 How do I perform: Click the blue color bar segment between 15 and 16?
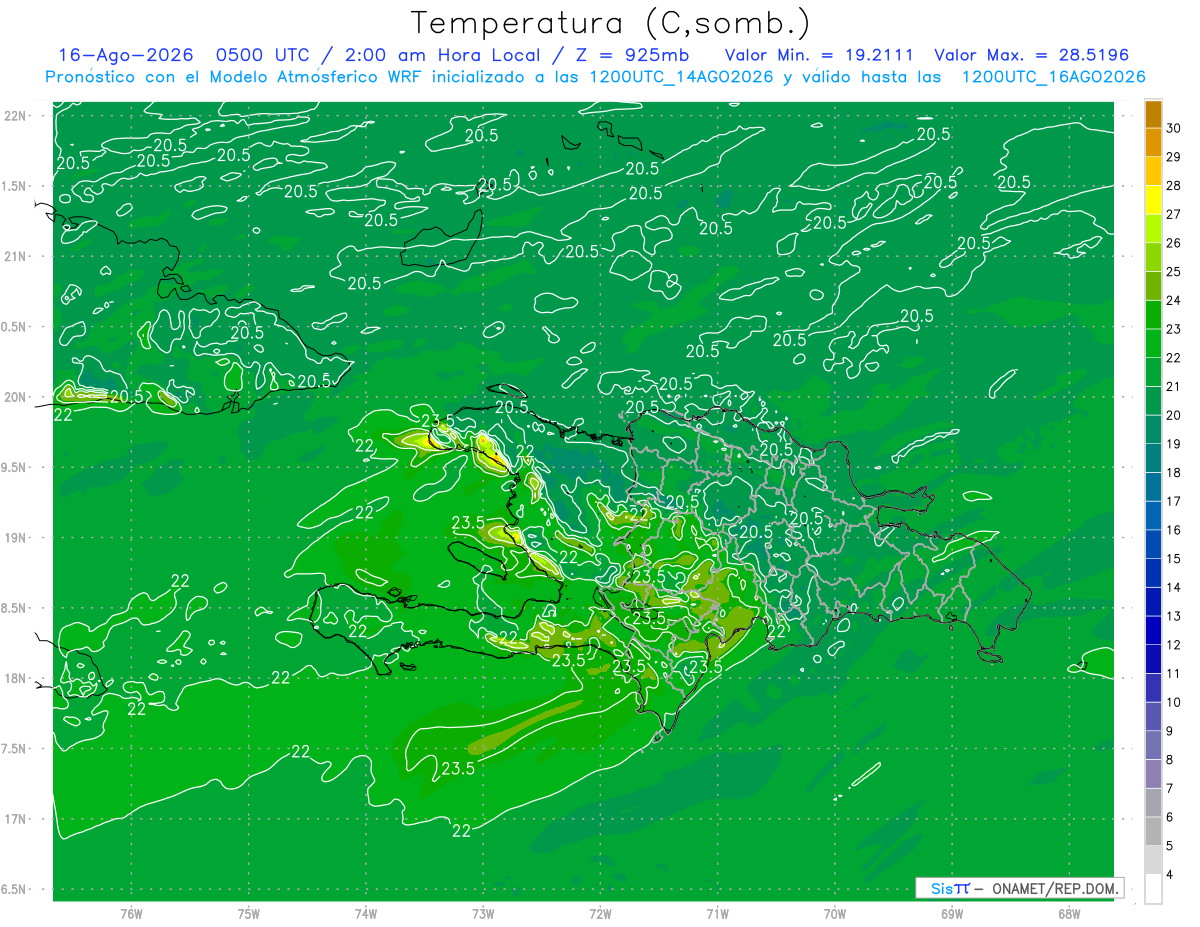(1153, 544)
